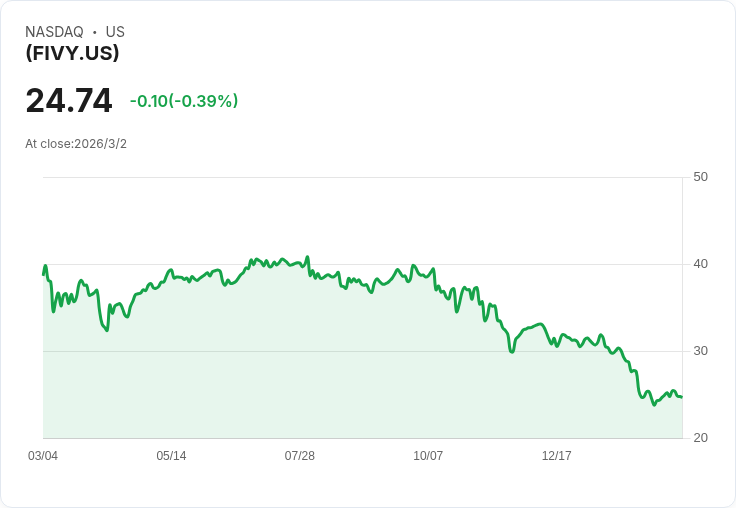The height and width of the screenshot is (508, 736).
Task: Click the chart peak near 07/28
Action: point(308,257)
